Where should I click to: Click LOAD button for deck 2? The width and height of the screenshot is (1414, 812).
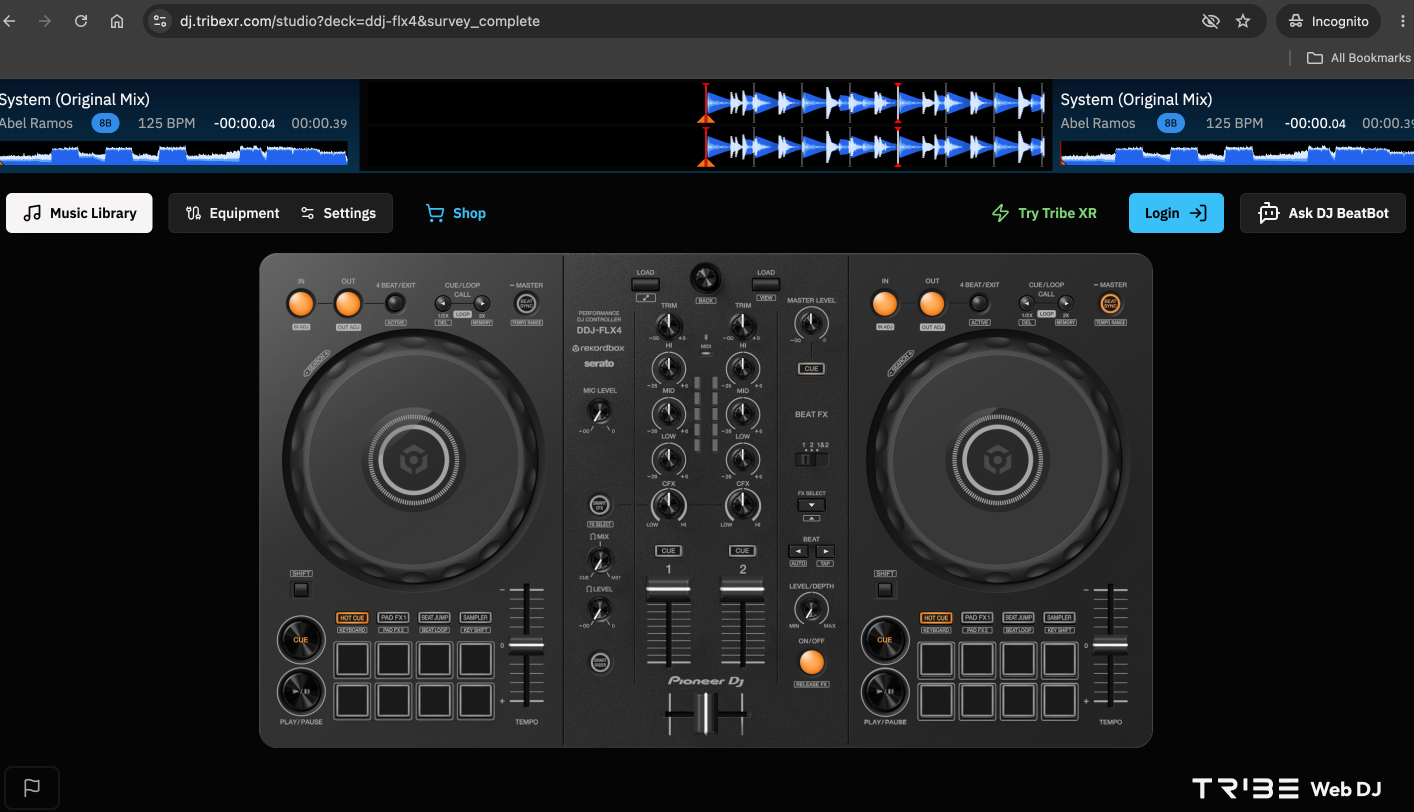coord(766,284)
